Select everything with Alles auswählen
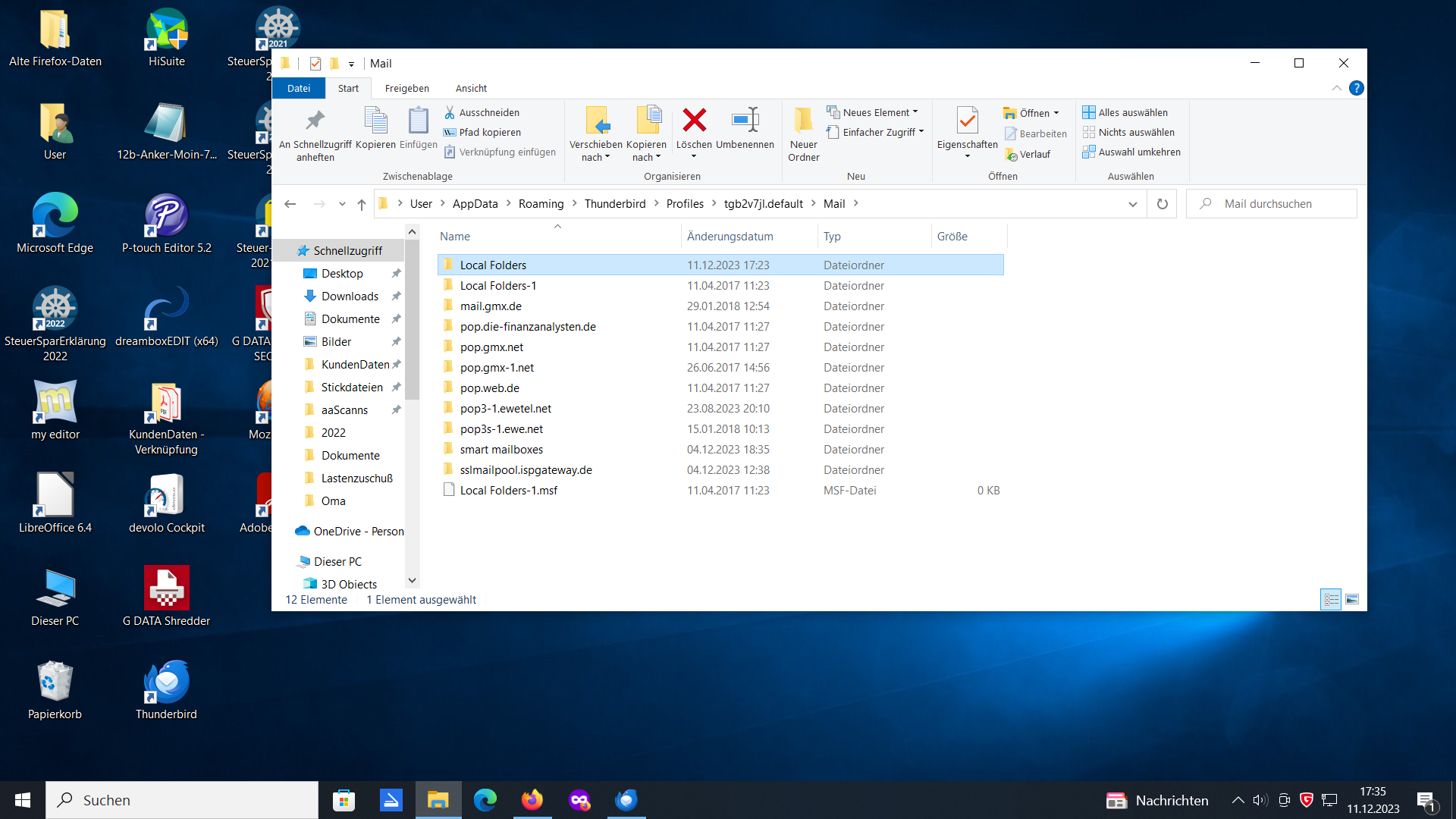 pos(1125,112)
